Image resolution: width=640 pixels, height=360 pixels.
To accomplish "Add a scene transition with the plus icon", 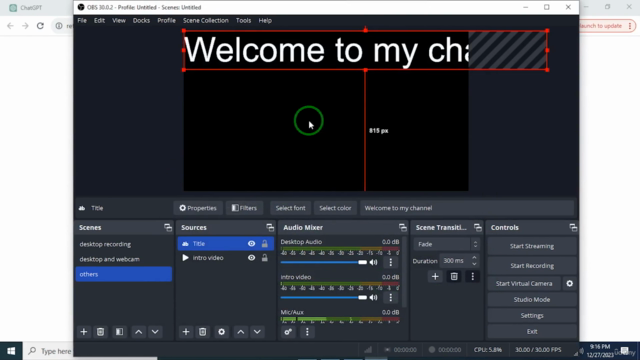I will [x=435, y=276].
